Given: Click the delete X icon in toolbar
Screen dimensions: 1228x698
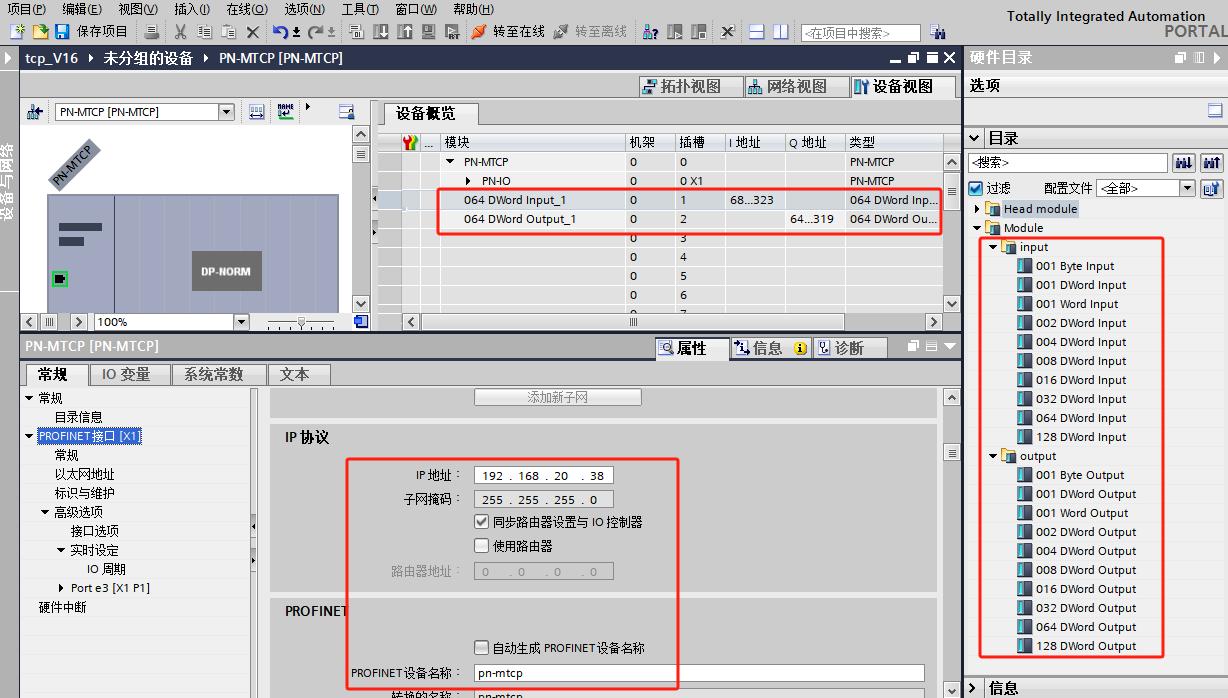Looking at the screenshot, I should point(253,32).
